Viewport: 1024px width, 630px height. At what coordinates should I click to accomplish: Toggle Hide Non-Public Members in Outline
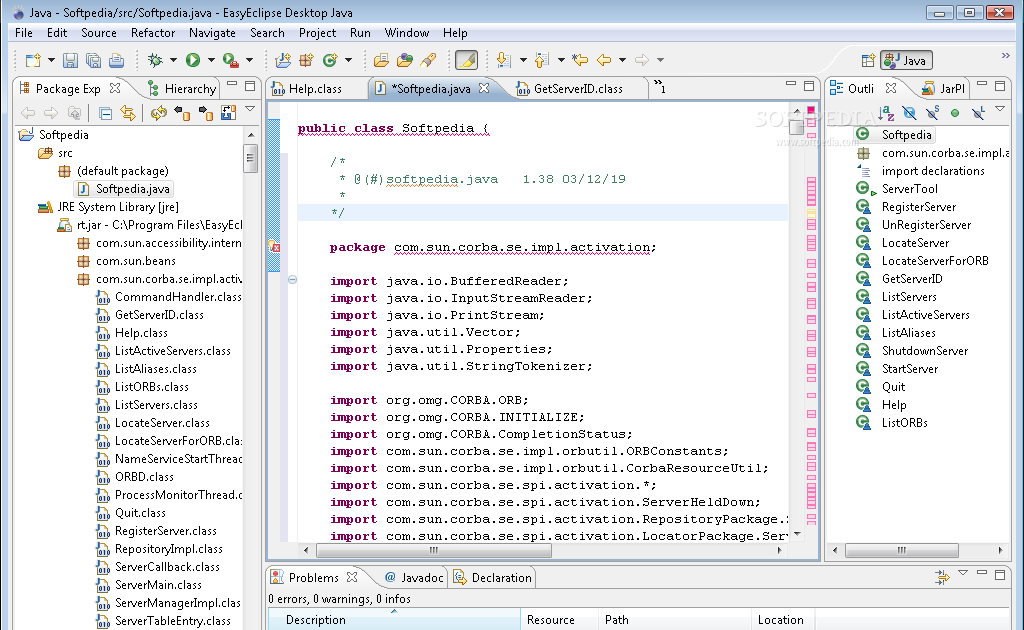click(x=955, y=114)
